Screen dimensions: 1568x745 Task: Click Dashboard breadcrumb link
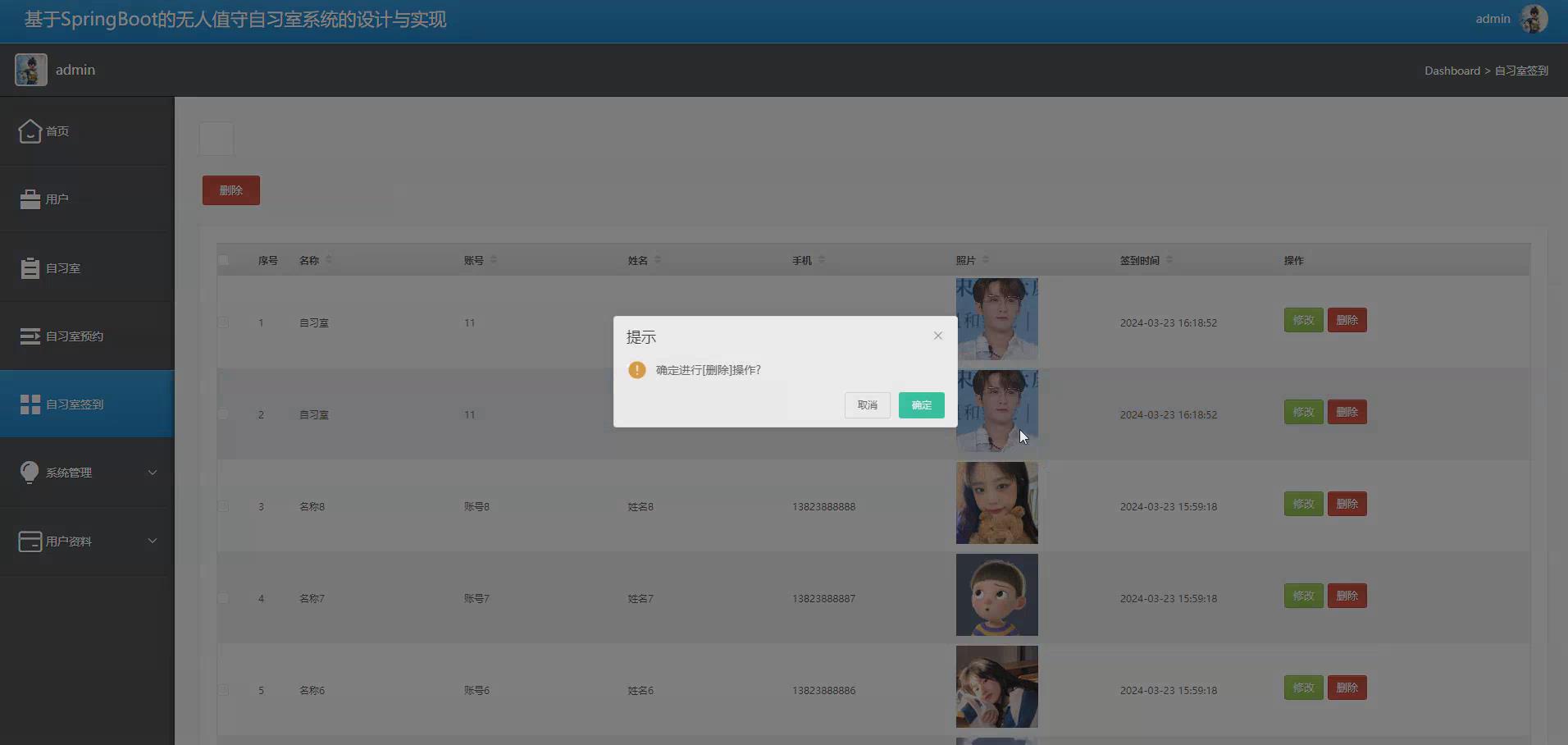click(1452, 71)
